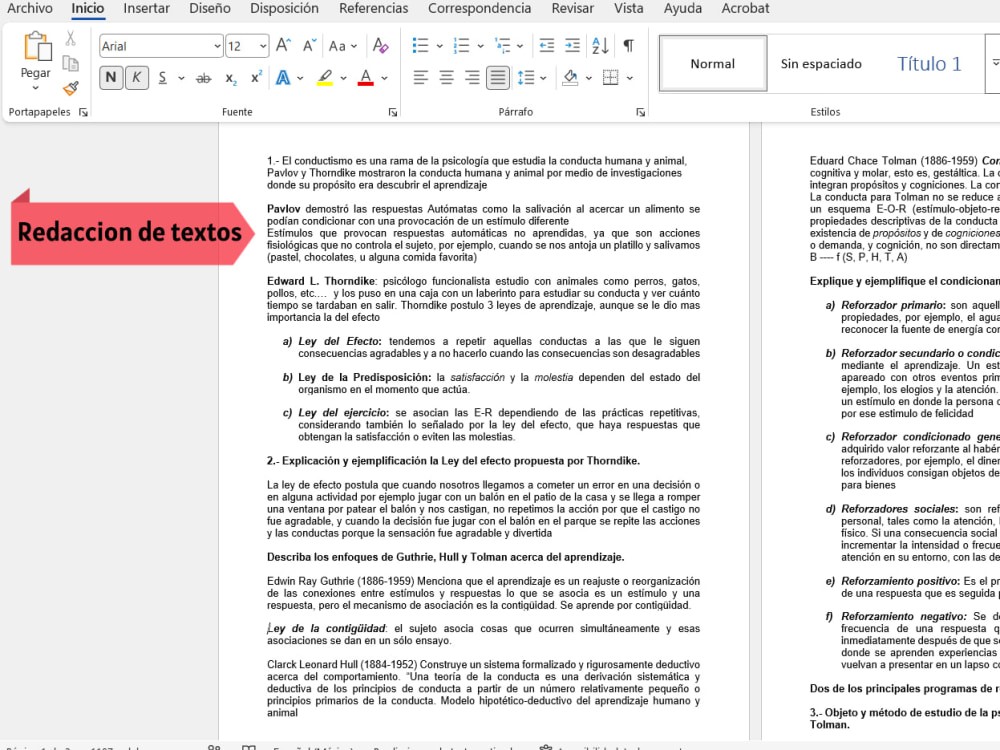Apply borders with the grid icon

tap(610, 78)
